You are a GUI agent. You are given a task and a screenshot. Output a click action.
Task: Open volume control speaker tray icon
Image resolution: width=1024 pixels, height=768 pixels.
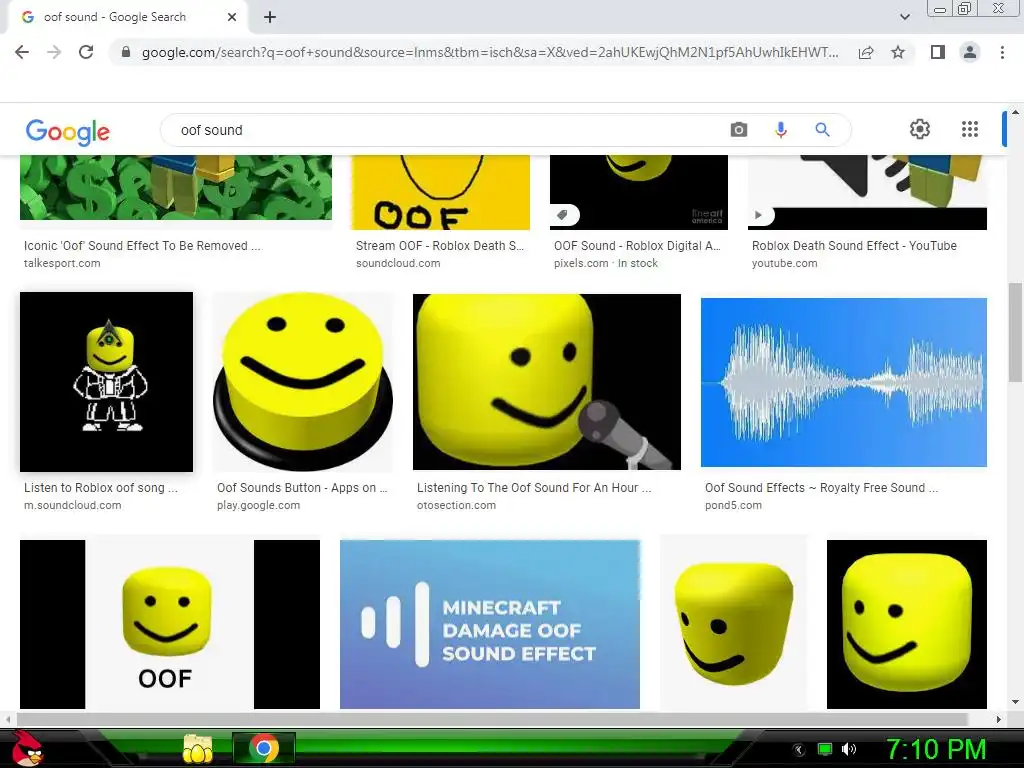[x=849, y=749]
